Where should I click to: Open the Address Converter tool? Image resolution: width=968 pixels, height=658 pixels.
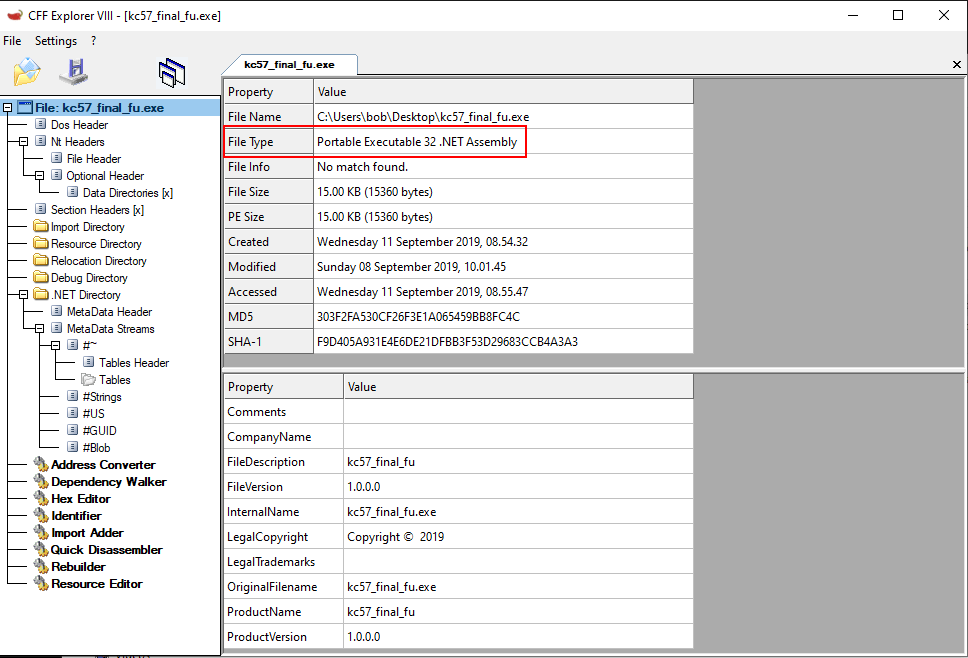pyautogui.click(x=103, y=465)
